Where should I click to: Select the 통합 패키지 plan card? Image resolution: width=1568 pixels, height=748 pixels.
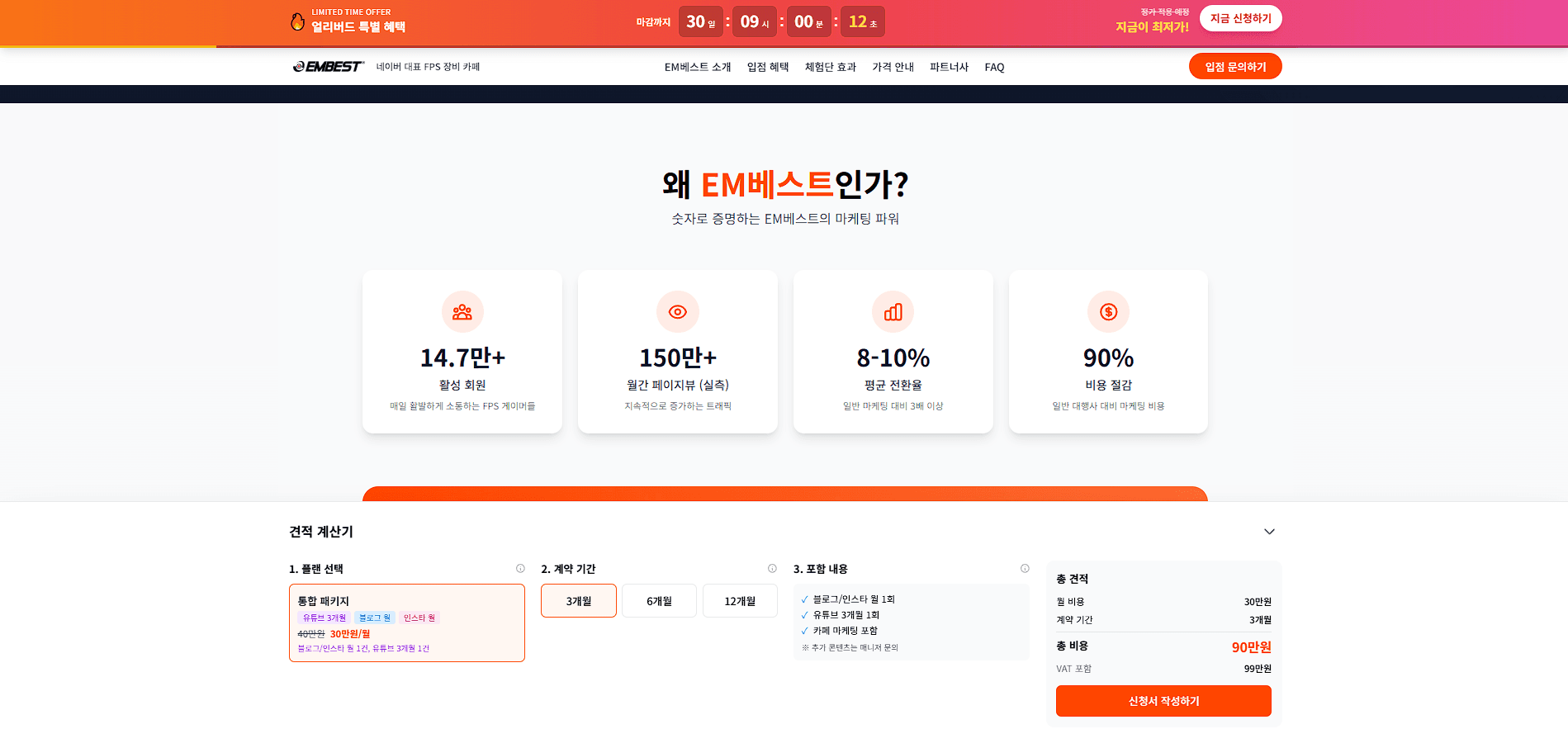pyautogui.click(x=406, y=623)
